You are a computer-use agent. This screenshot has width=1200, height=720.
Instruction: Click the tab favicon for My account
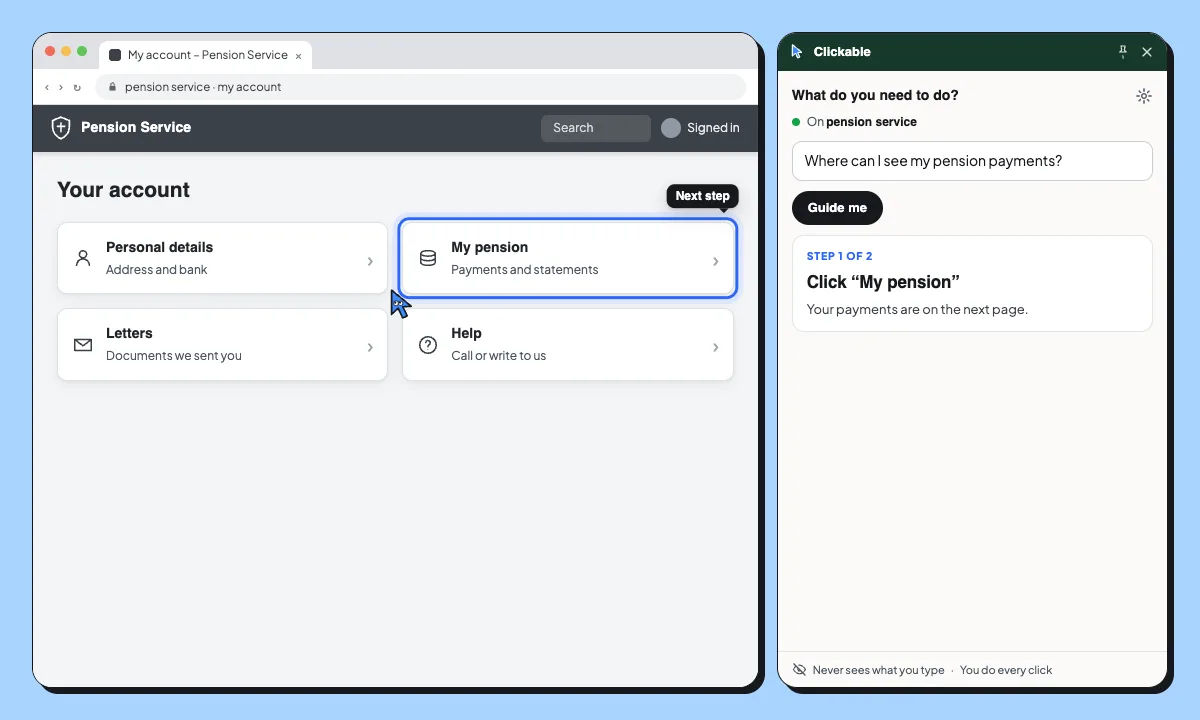(x=115, y=55)
